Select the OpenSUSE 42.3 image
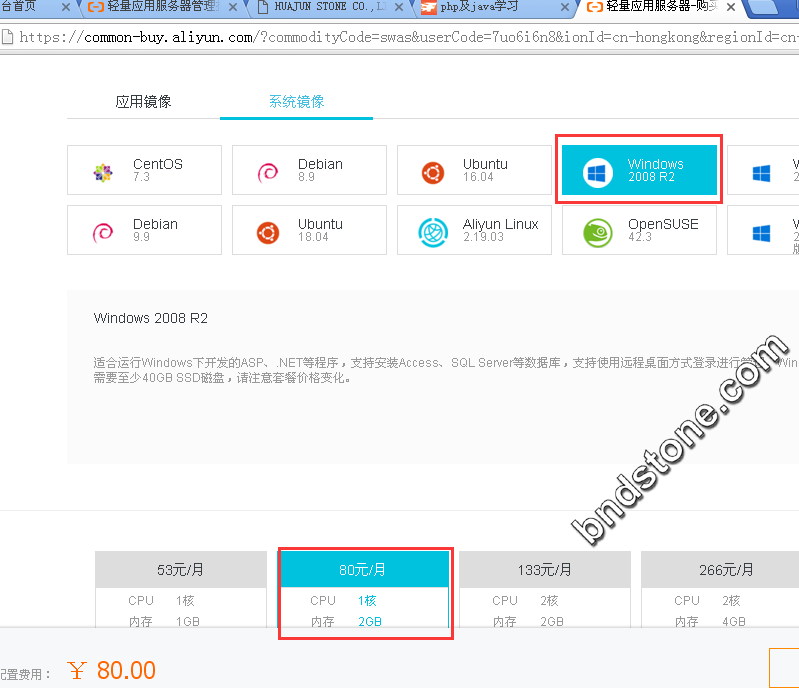Viewport: 799px width, 688px height. (639, 230)
